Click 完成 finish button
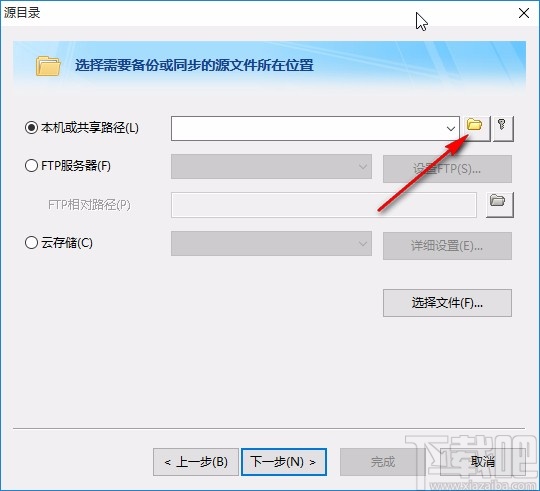Viewport: 540px width, 491px height. 383,462
